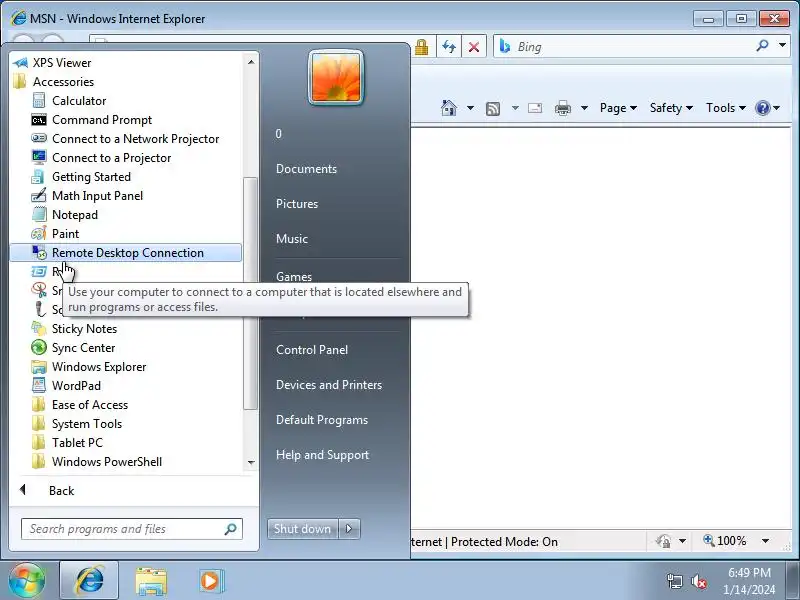The image size is (800, 600).
Task: Open the Shut down options arrow
Action: 349,529
